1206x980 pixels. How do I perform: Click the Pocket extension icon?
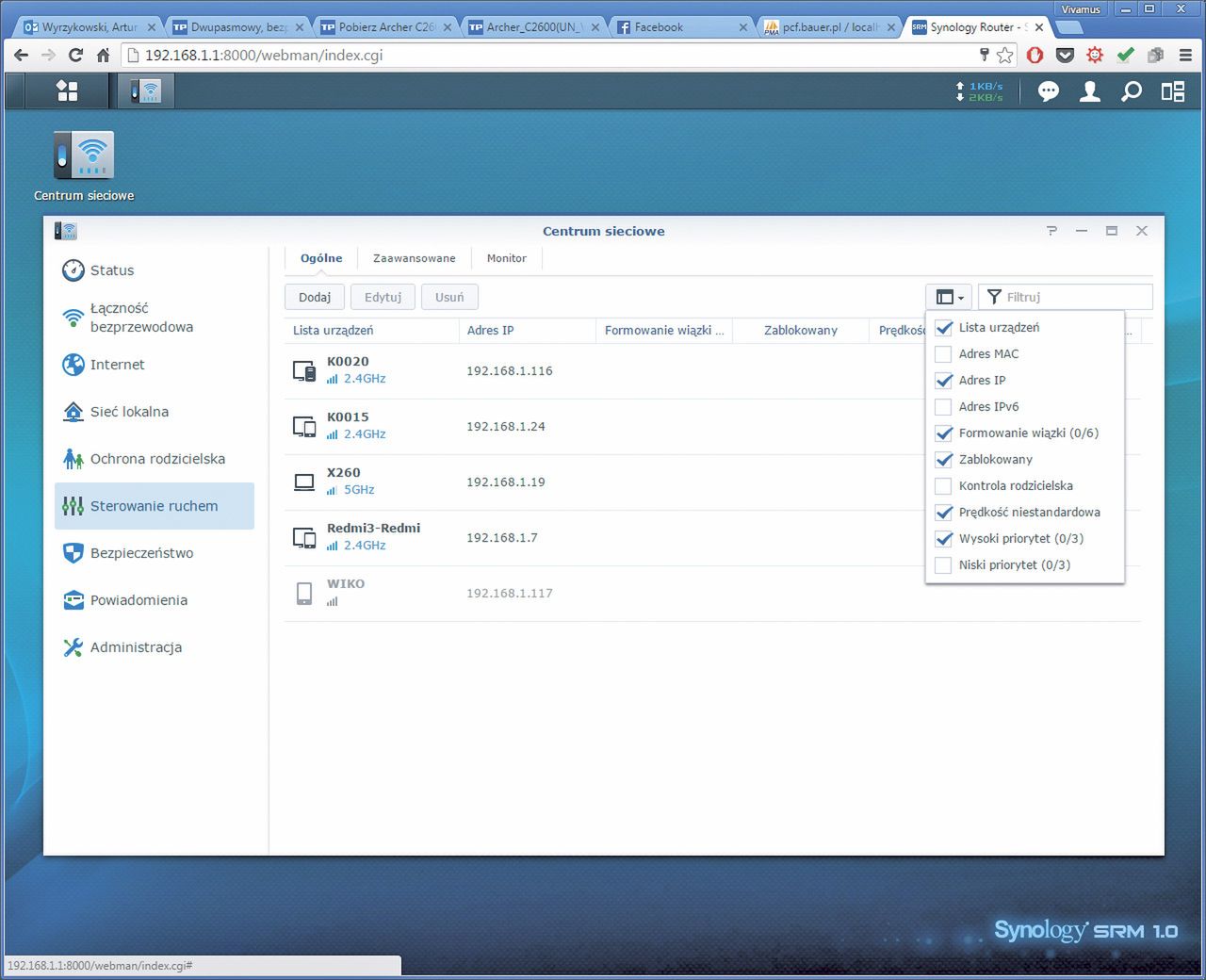coord(1066,56)
